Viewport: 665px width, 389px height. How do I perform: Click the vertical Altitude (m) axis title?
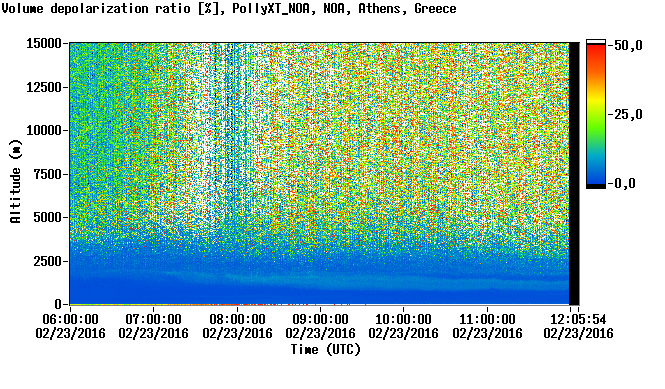[15, 181]
